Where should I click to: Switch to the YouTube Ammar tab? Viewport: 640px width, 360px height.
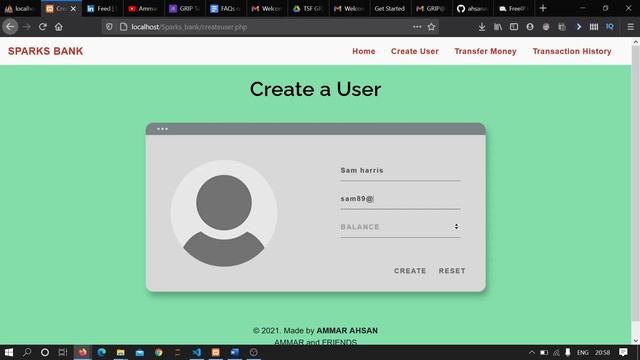143,9
